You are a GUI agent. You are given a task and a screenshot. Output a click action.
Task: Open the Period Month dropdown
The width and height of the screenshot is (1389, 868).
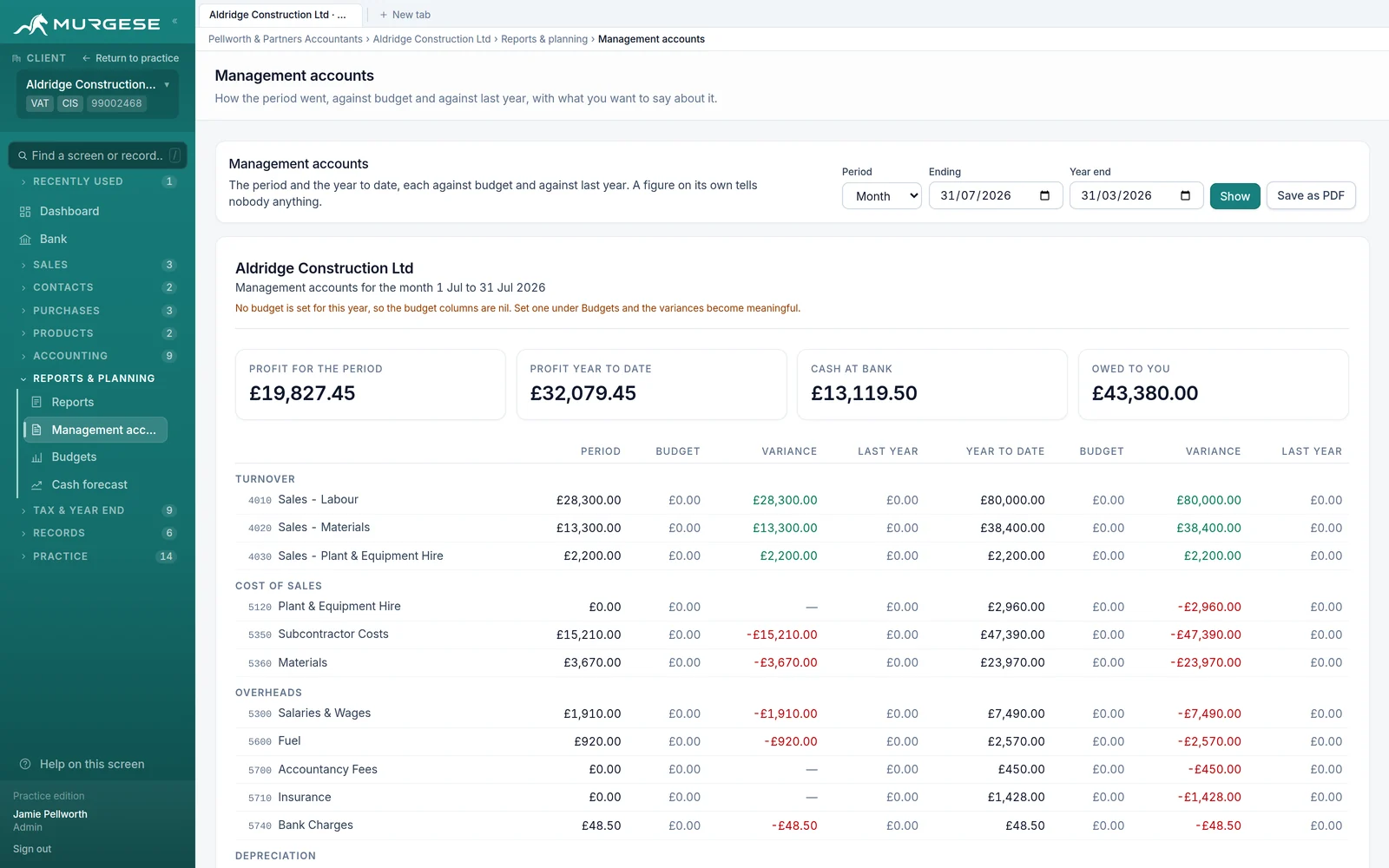click(x=881, y=196)
